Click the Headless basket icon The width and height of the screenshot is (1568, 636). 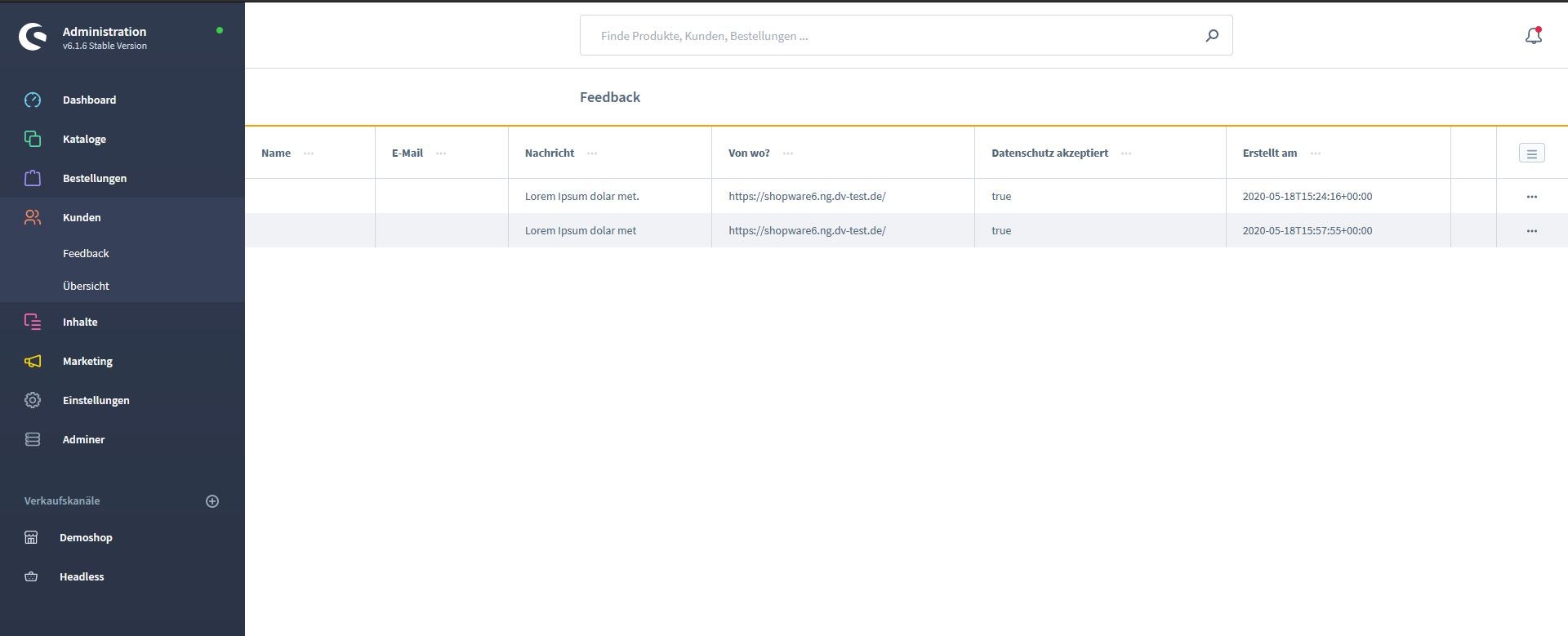(31, 576)
